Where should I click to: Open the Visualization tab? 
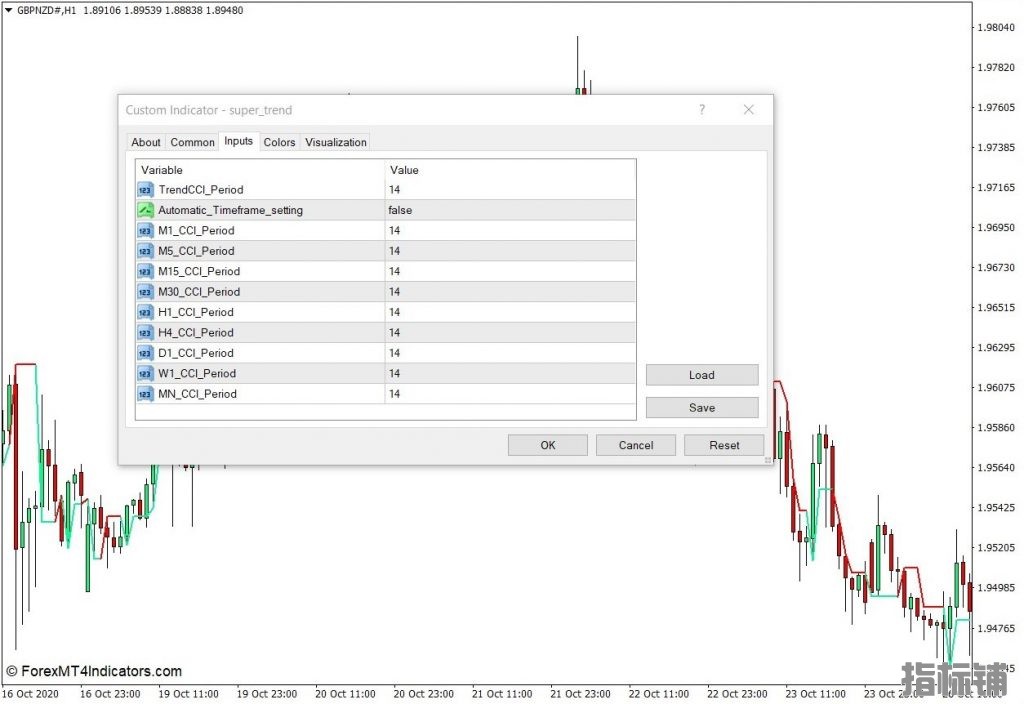coord(336,142)
